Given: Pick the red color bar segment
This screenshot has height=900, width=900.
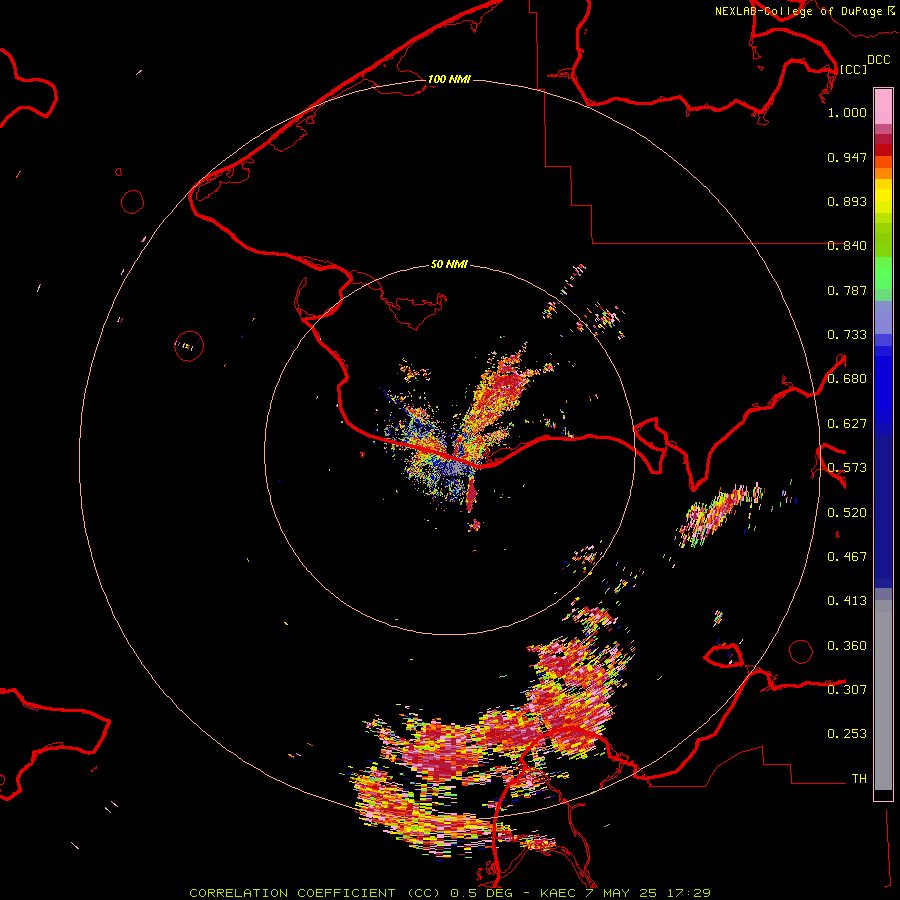Looking at the screenshot, I should [x=883, y=150].
